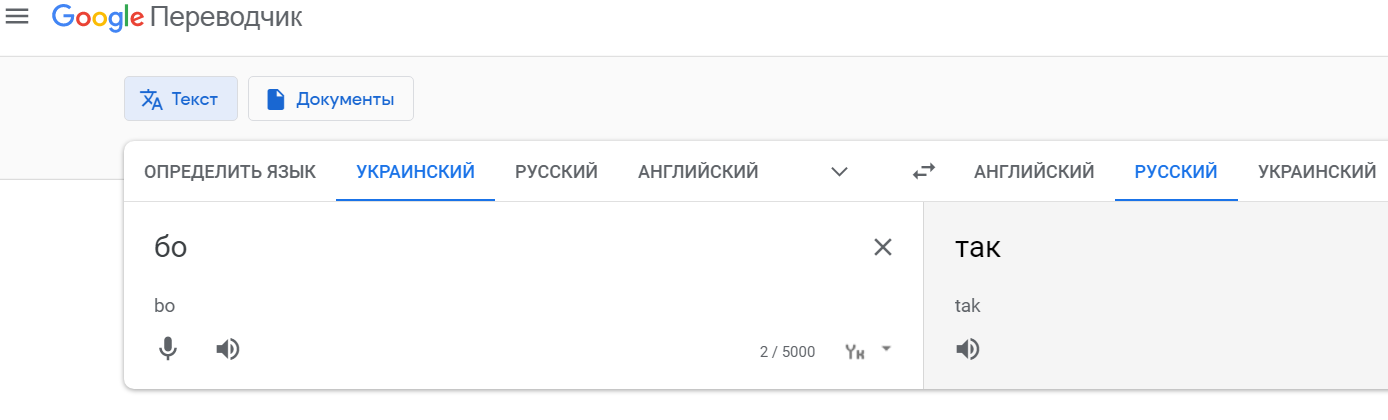Image resolution: width=1388 pixels, height=420 pixels.
Task: Clear the source text with X
Action: [883, 247]
